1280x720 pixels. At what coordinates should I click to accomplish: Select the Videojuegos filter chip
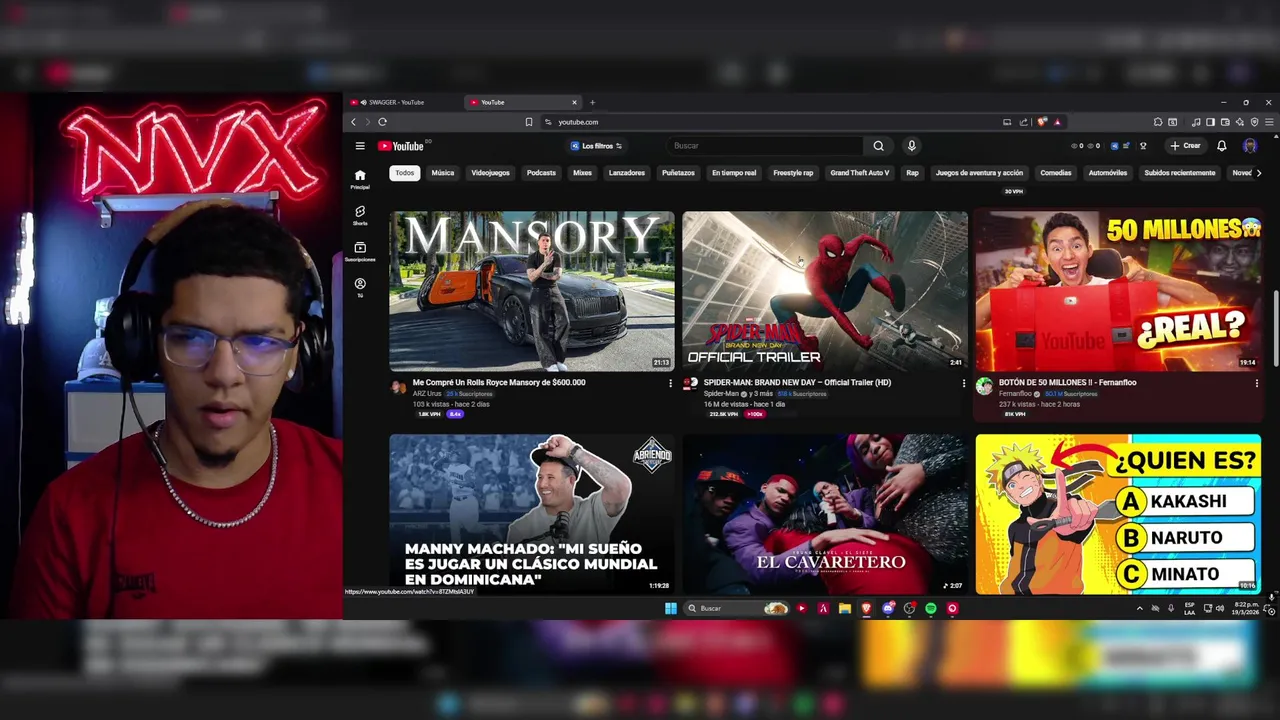490,173
